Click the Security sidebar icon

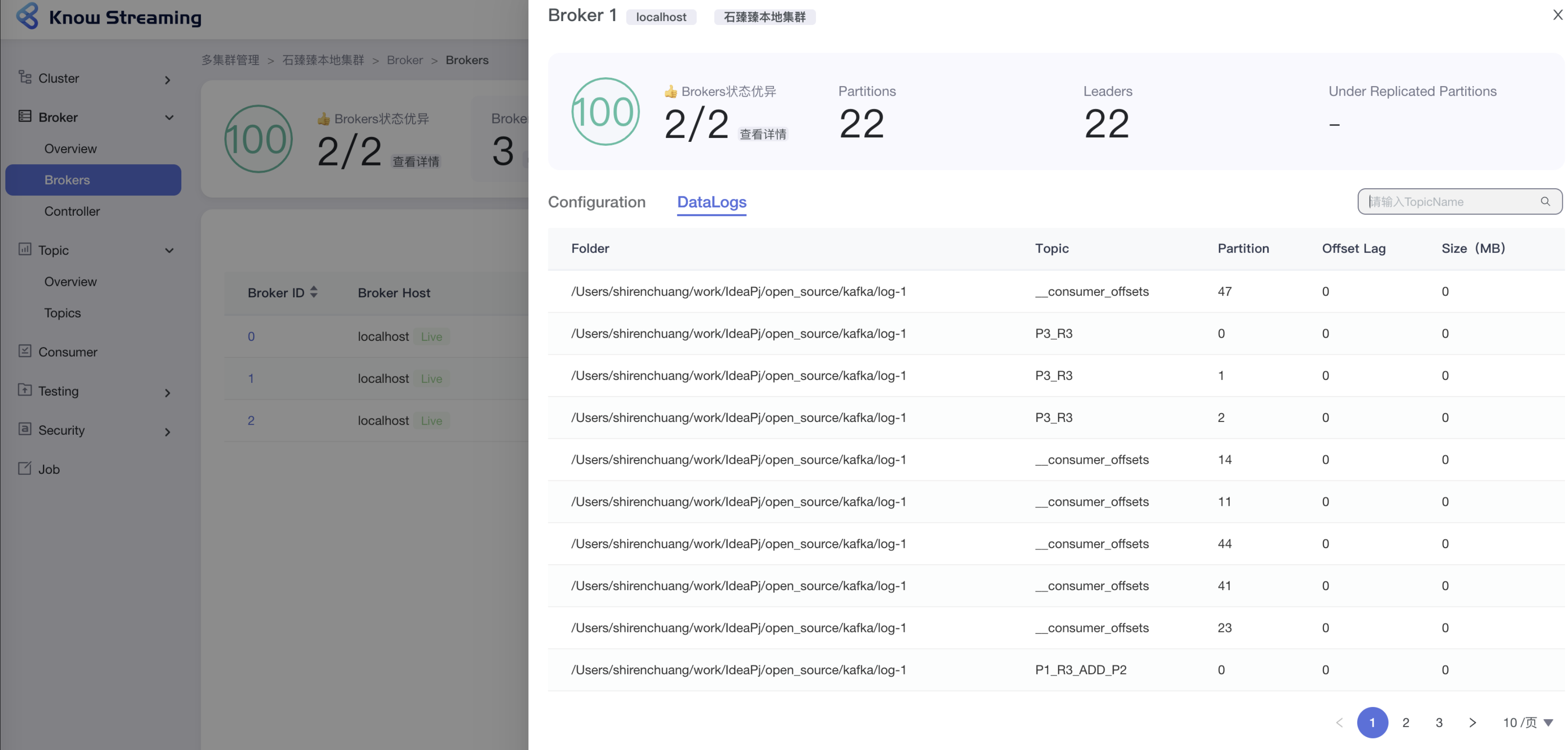coord(25,429)
